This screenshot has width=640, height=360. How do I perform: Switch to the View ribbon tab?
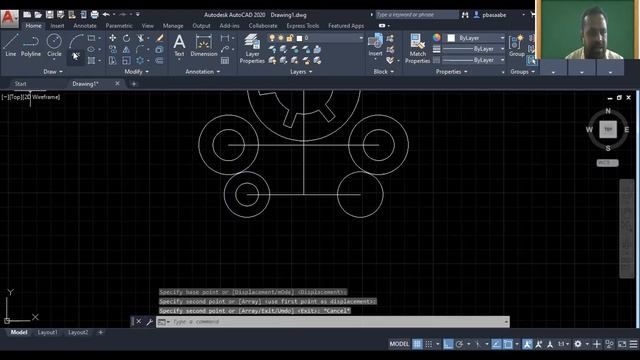pyautogui.click(x=147, y=26)
